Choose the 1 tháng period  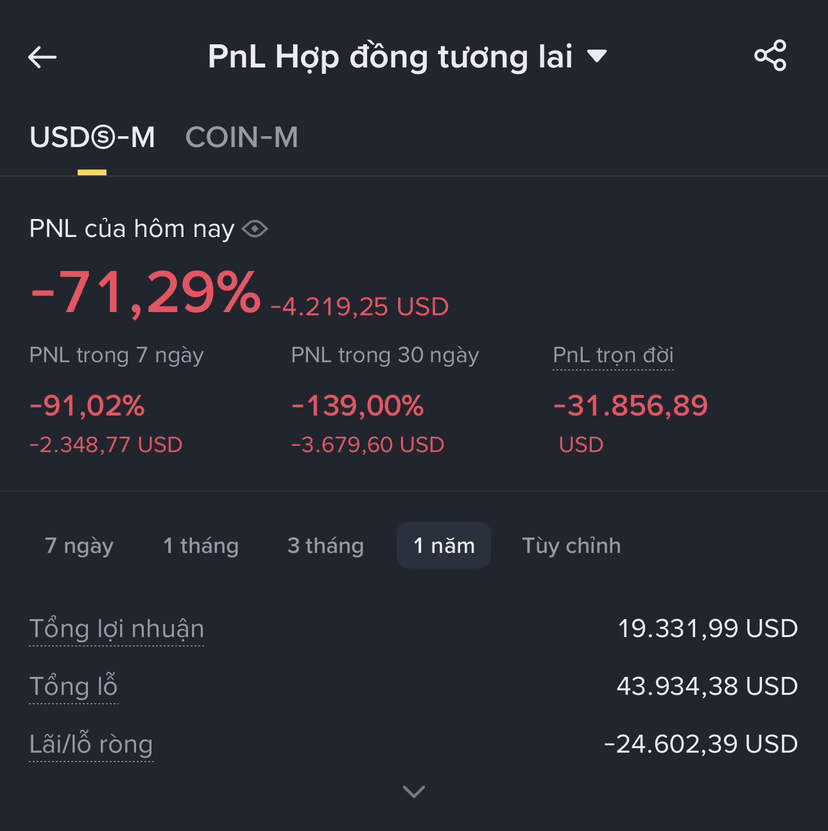coord(201,546)
